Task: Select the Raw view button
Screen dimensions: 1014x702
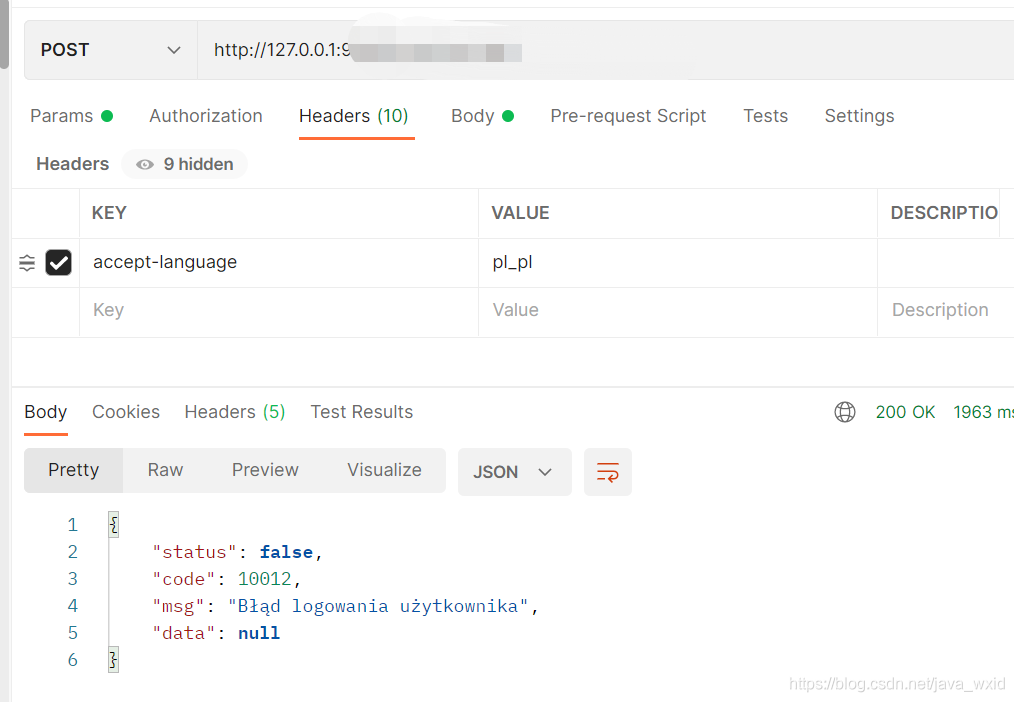Action: [x=165, y=470]
